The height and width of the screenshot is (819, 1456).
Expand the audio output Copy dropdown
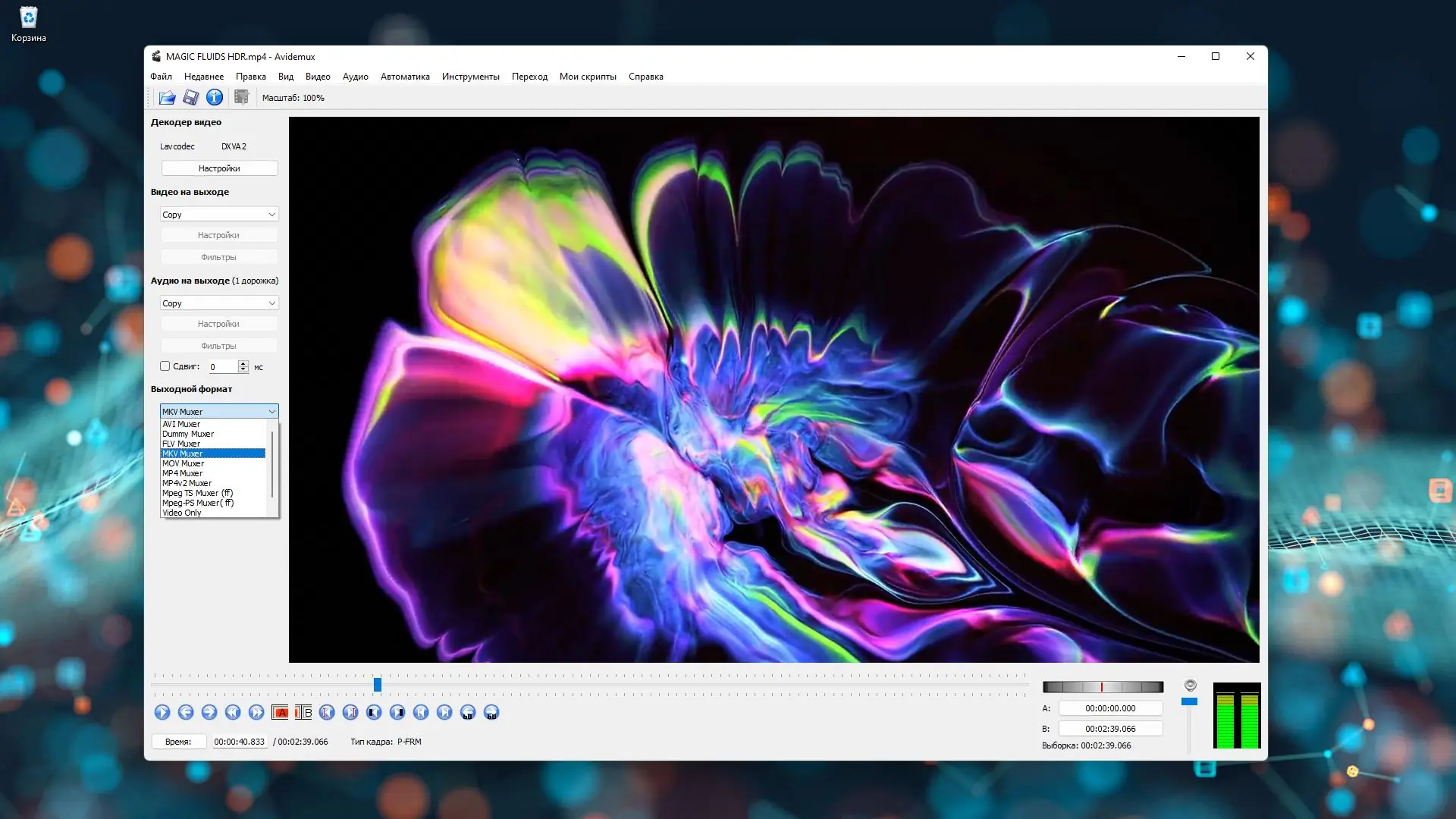(x=218, y=303)
